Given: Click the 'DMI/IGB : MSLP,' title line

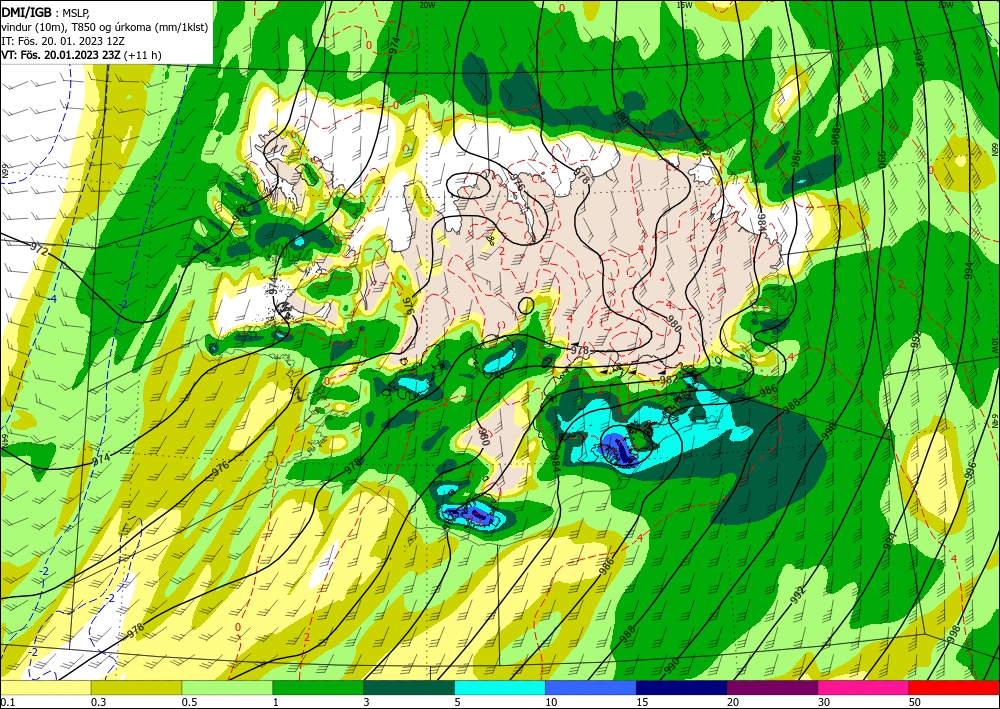Looking at the screenshot, I should pyautogui.click(x=46, y=11).
